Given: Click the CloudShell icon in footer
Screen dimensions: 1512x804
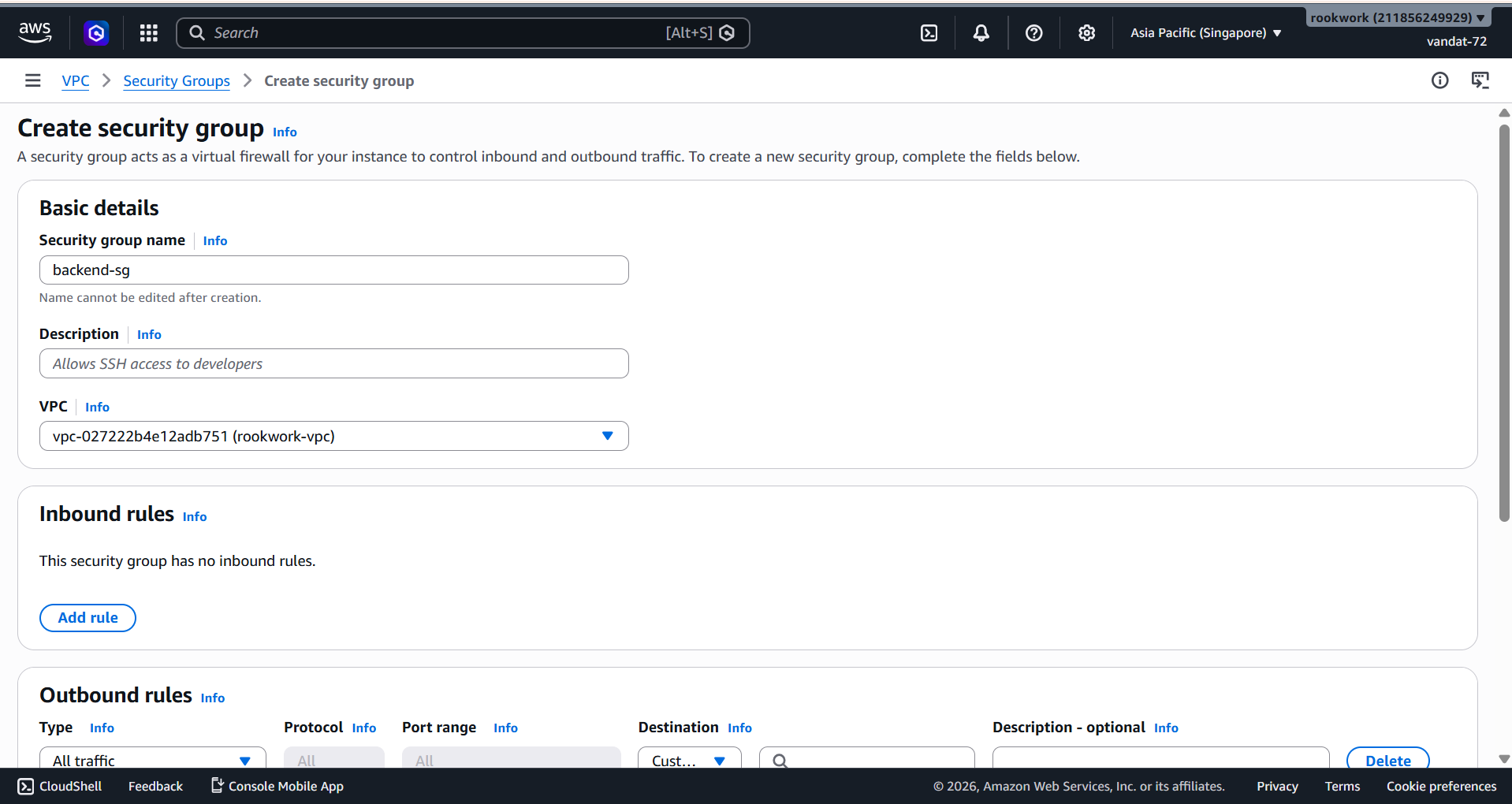Looking at the screenshot, I should (25, 786).
